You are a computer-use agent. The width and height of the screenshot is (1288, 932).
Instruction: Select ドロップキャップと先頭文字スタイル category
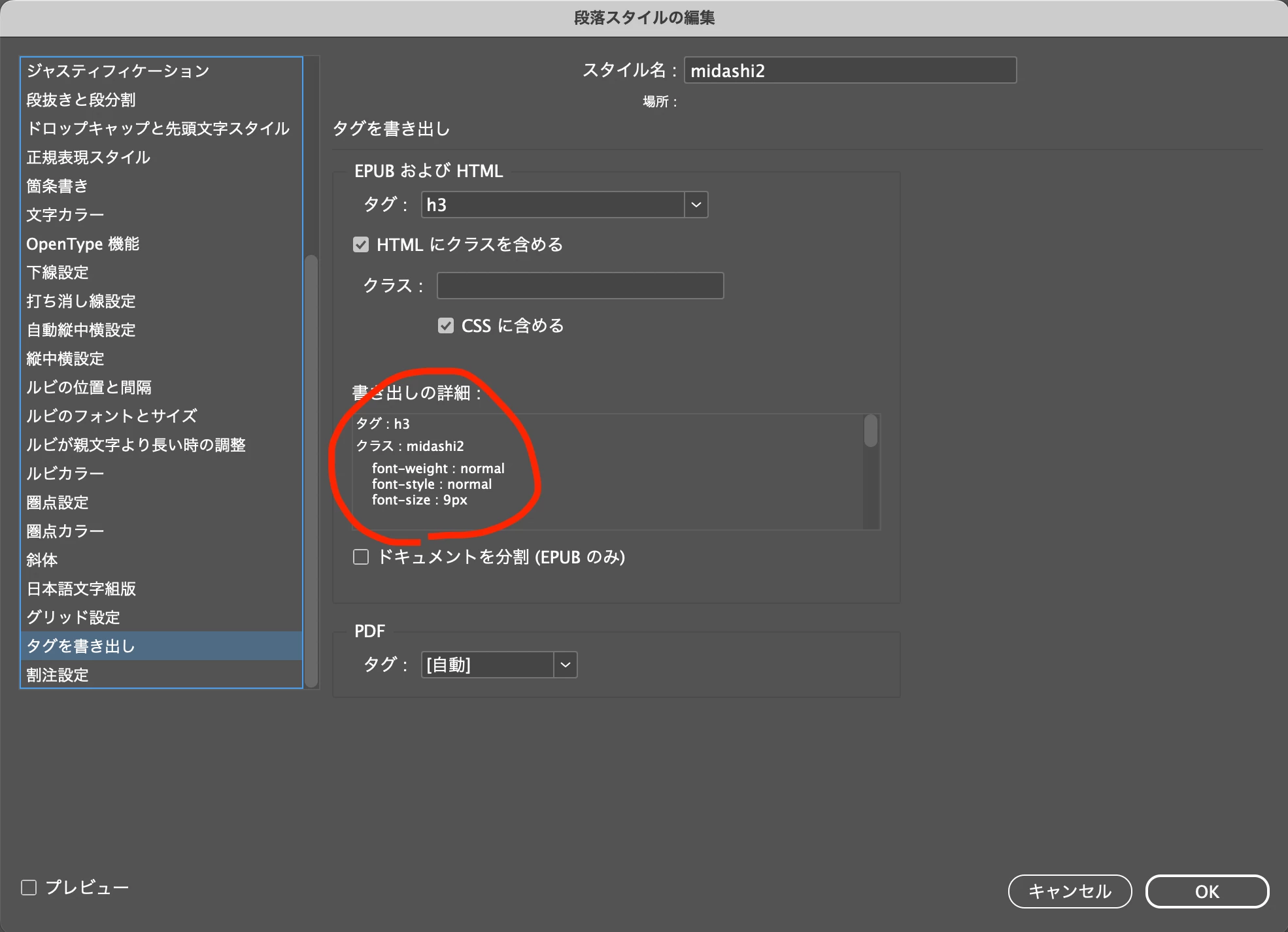click(158, 128)
